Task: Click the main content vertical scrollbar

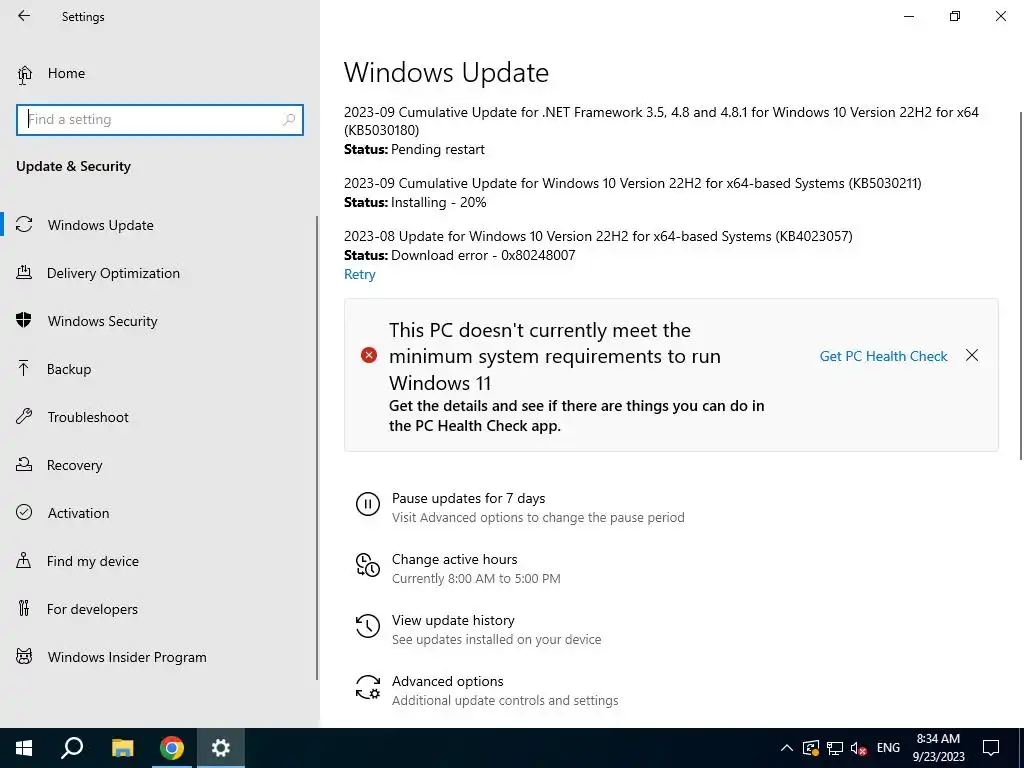Action: point(1021,286)
